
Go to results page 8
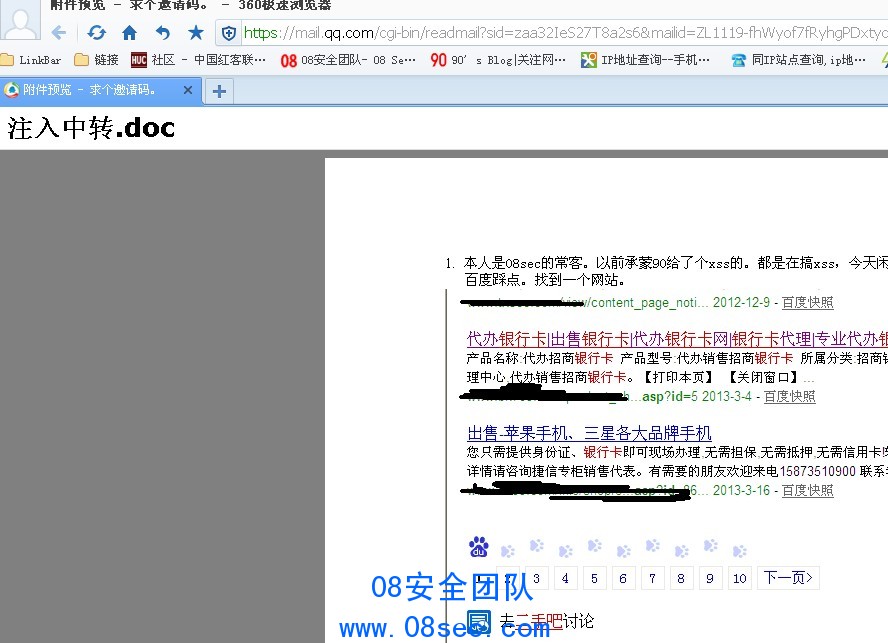(x=681, y=578)
